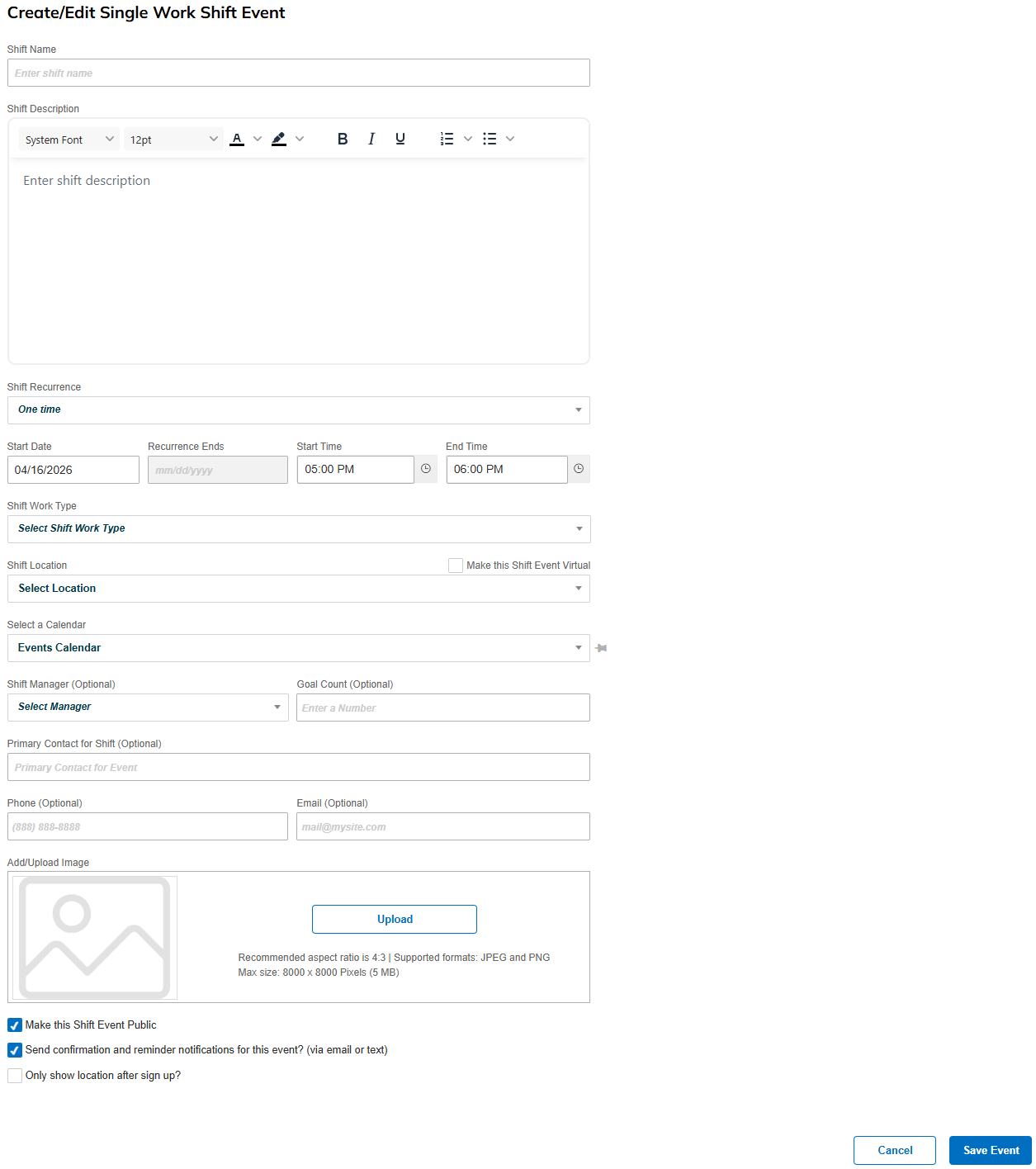Expand text color options chevron

(258, 139)
